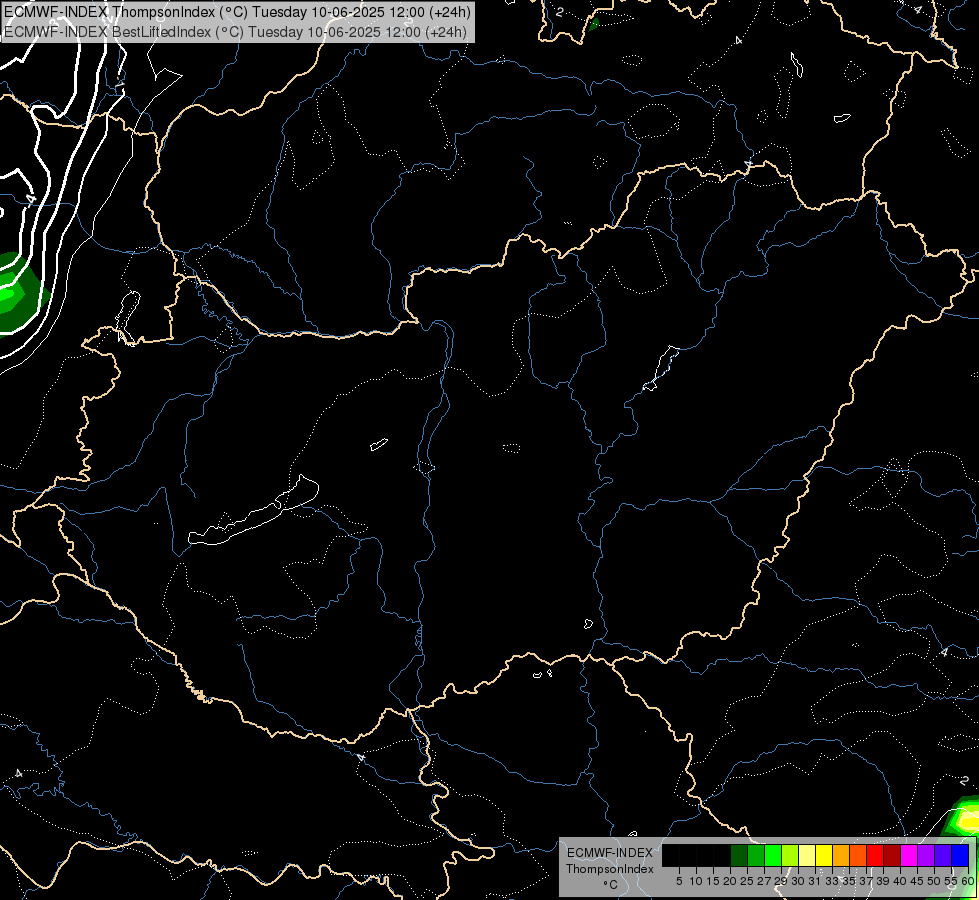This screenshot has width=979, height=900.
Task: Select the bright green 27–29 legend swatch
Action: tap(773, 856)
